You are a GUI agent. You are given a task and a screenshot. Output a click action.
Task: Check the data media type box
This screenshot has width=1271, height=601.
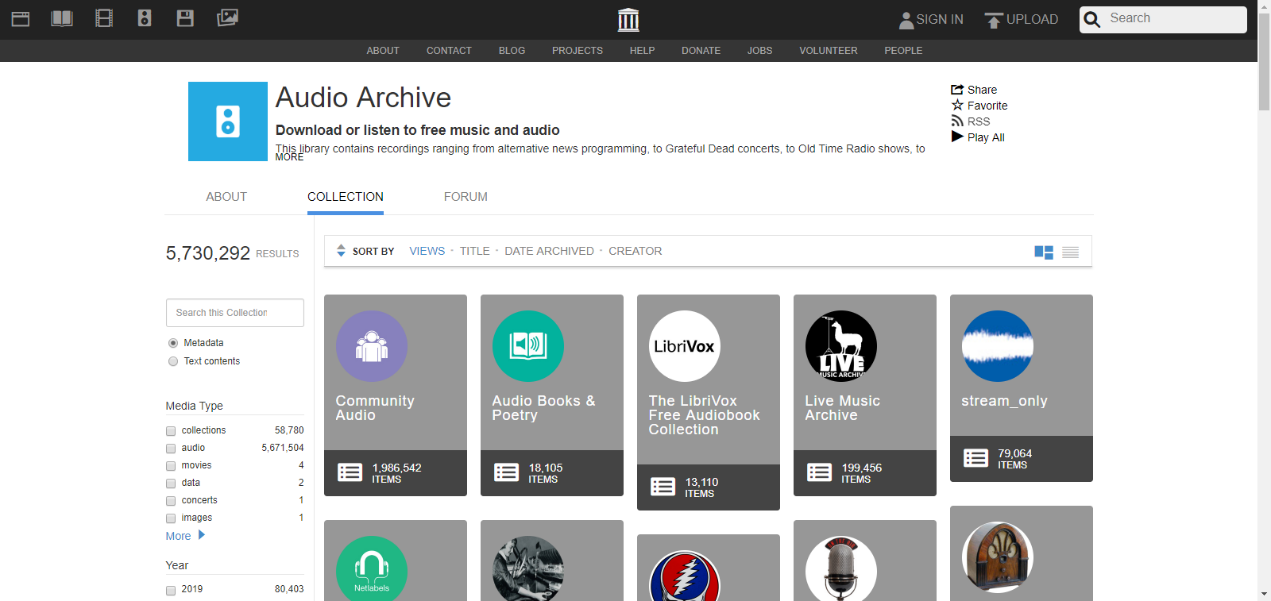(171, 483)
